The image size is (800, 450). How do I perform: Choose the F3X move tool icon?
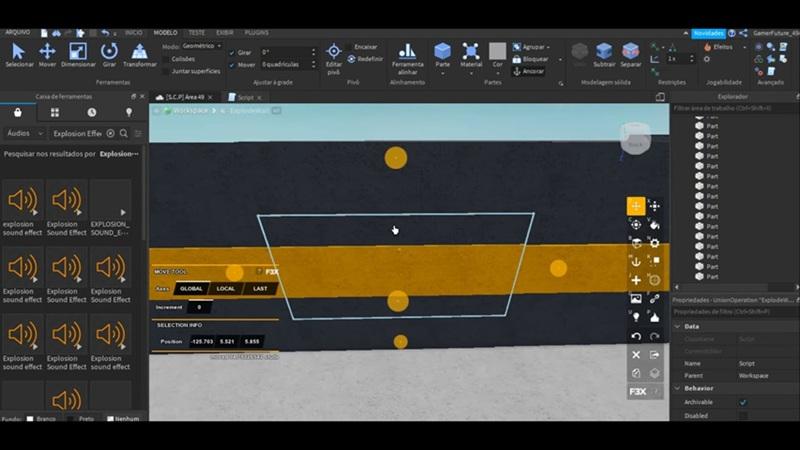point(636,206)
